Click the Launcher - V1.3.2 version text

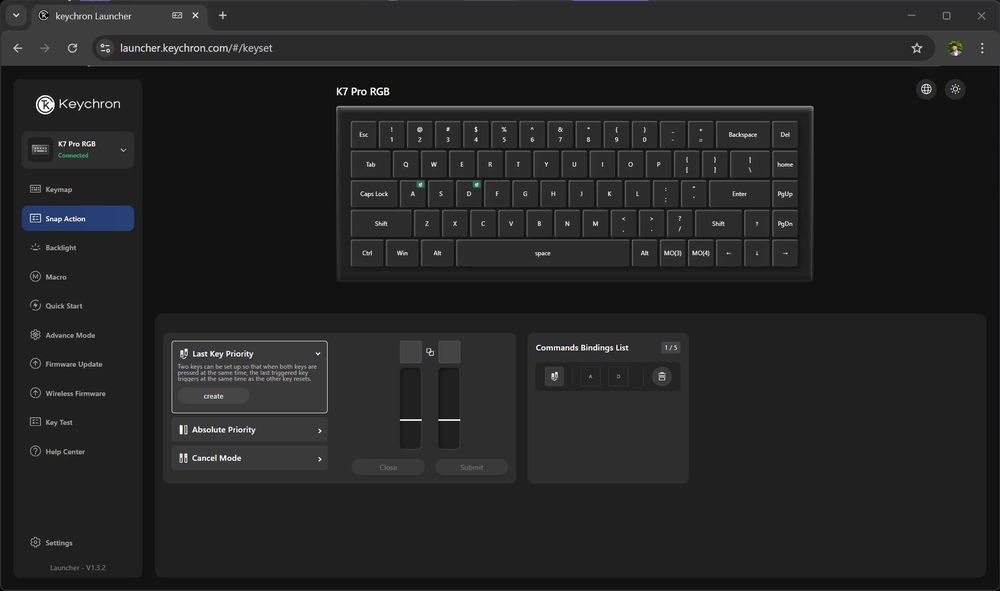[x=78, y=567]
